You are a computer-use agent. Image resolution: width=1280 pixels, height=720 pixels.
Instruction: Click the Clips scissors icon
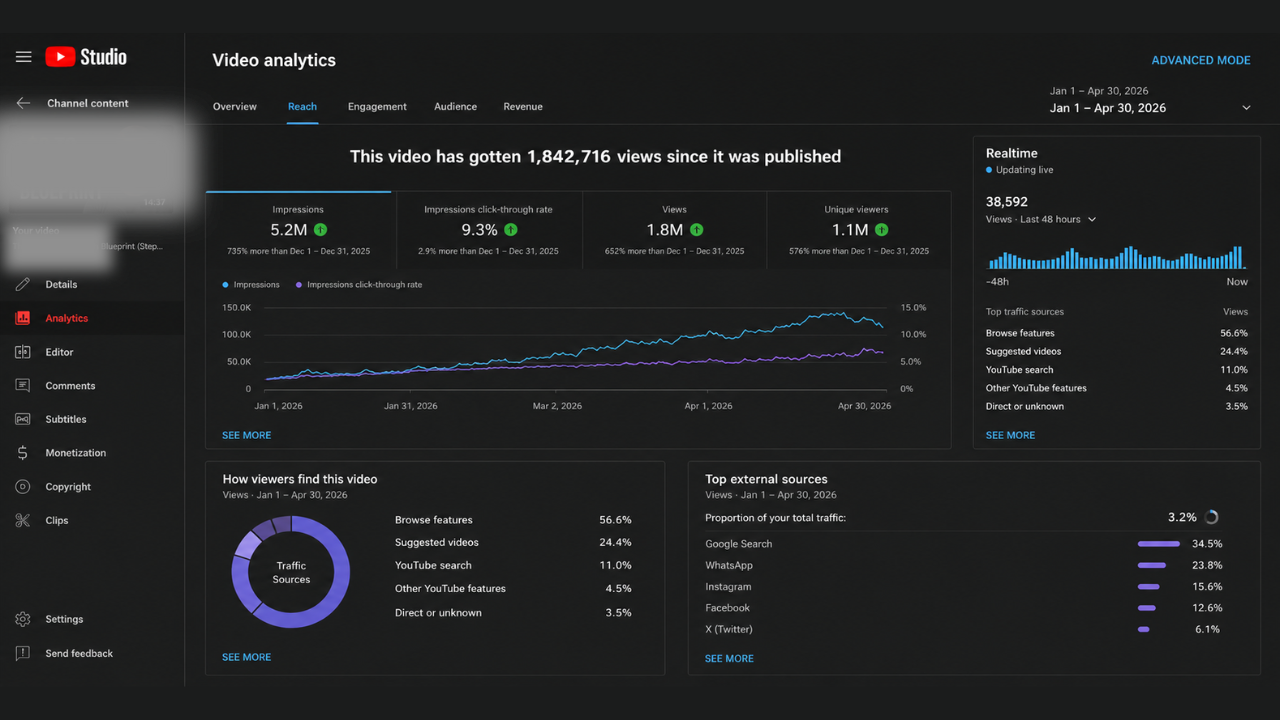point(23,520)
